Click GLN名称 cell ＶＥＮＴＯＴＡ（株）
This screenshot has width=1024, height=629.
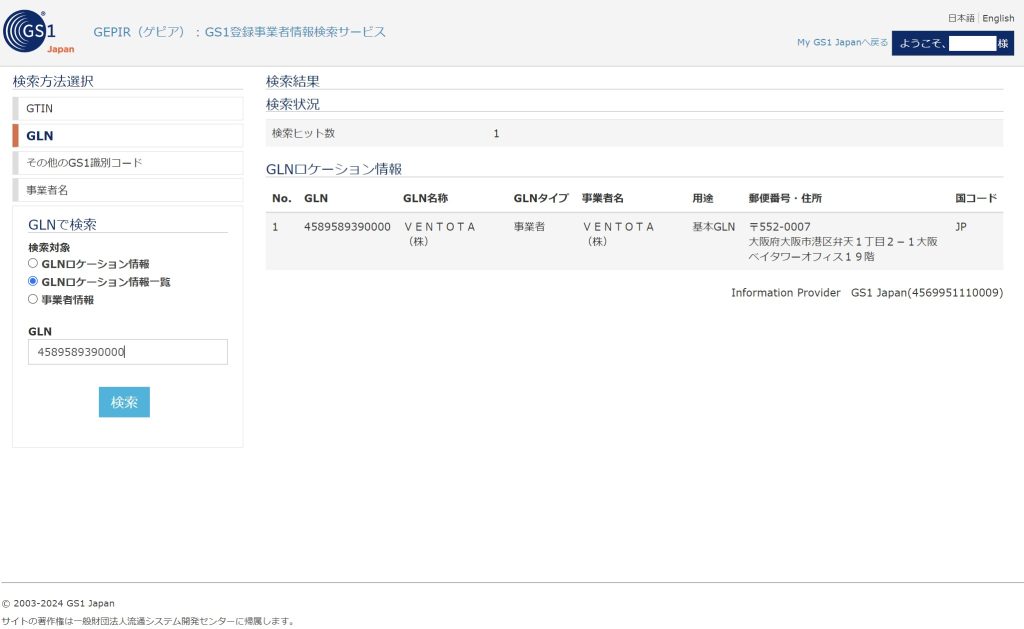point(440,234)
